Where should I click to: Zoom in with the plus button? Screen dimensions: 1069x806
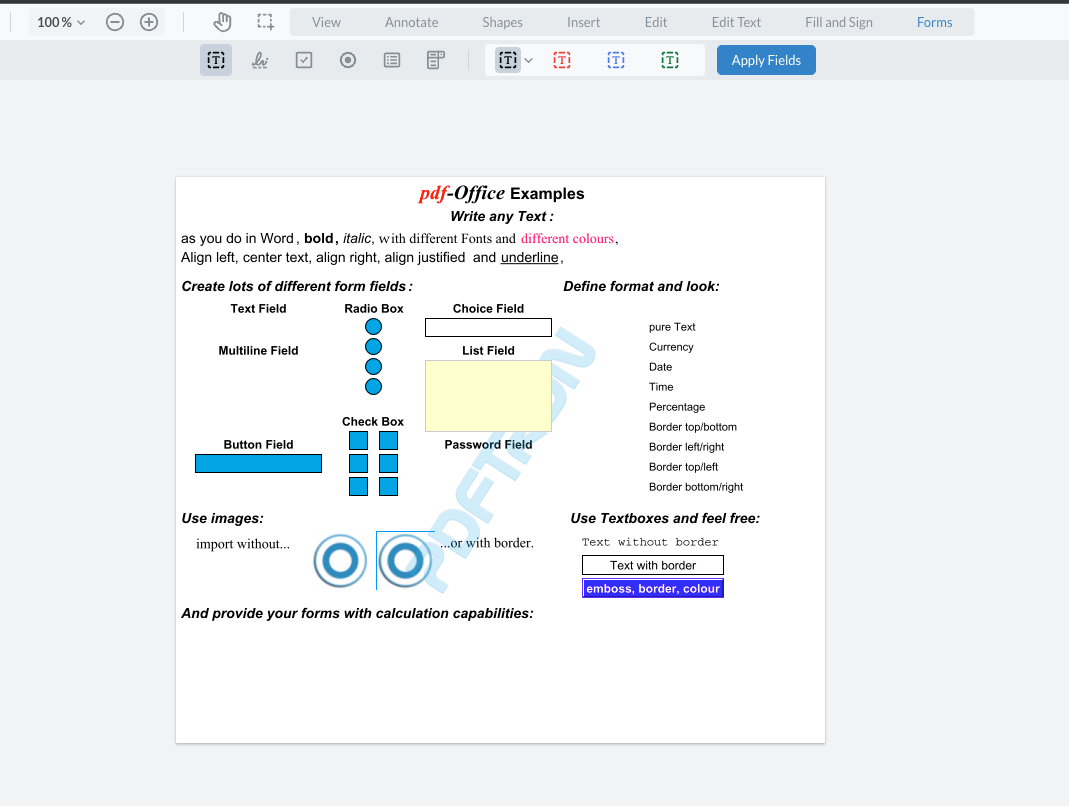pyautogui.click(x=148, y=21)
